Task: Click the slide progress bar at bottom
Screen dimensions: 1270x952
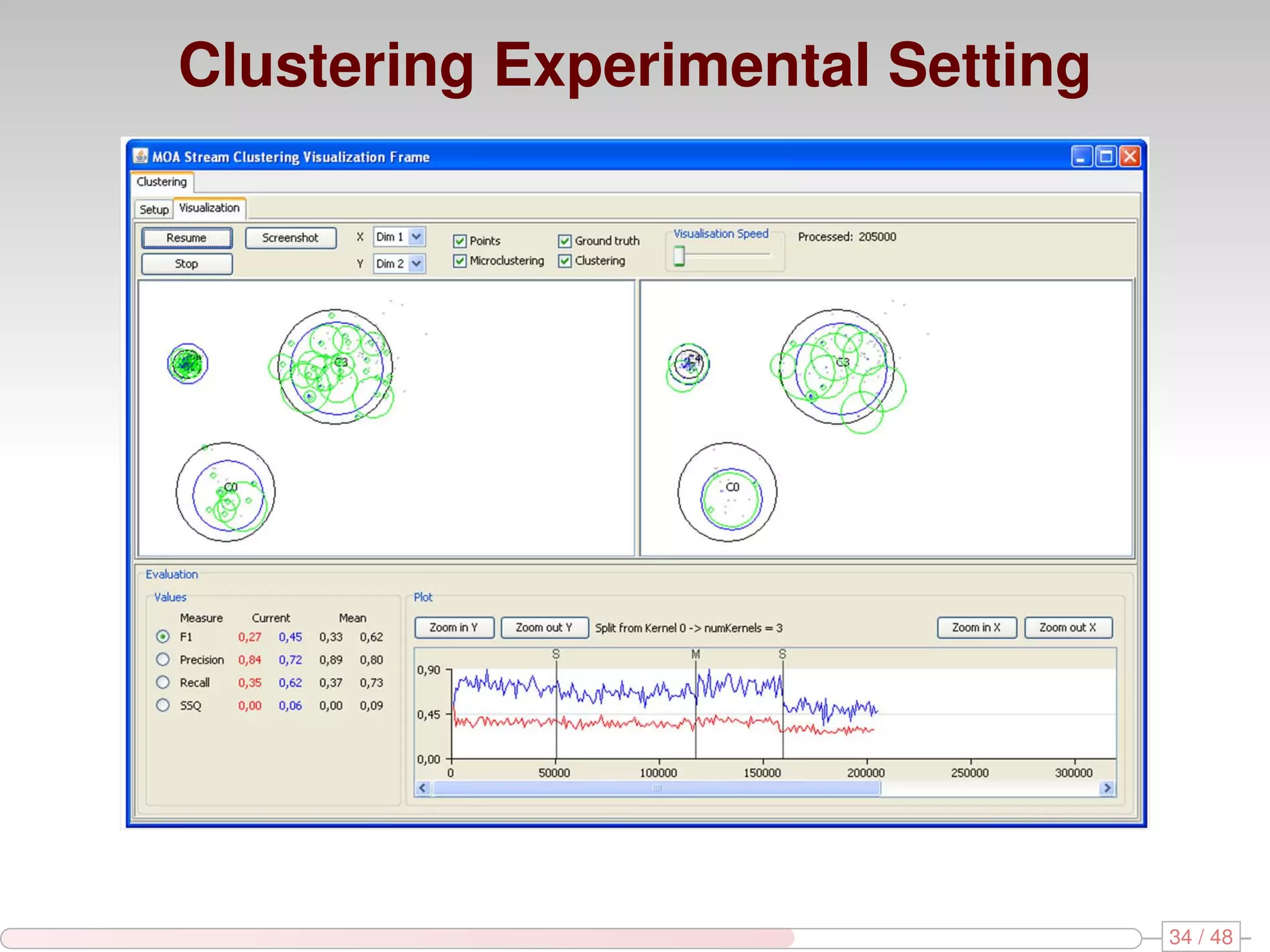Action: point(571,938)
